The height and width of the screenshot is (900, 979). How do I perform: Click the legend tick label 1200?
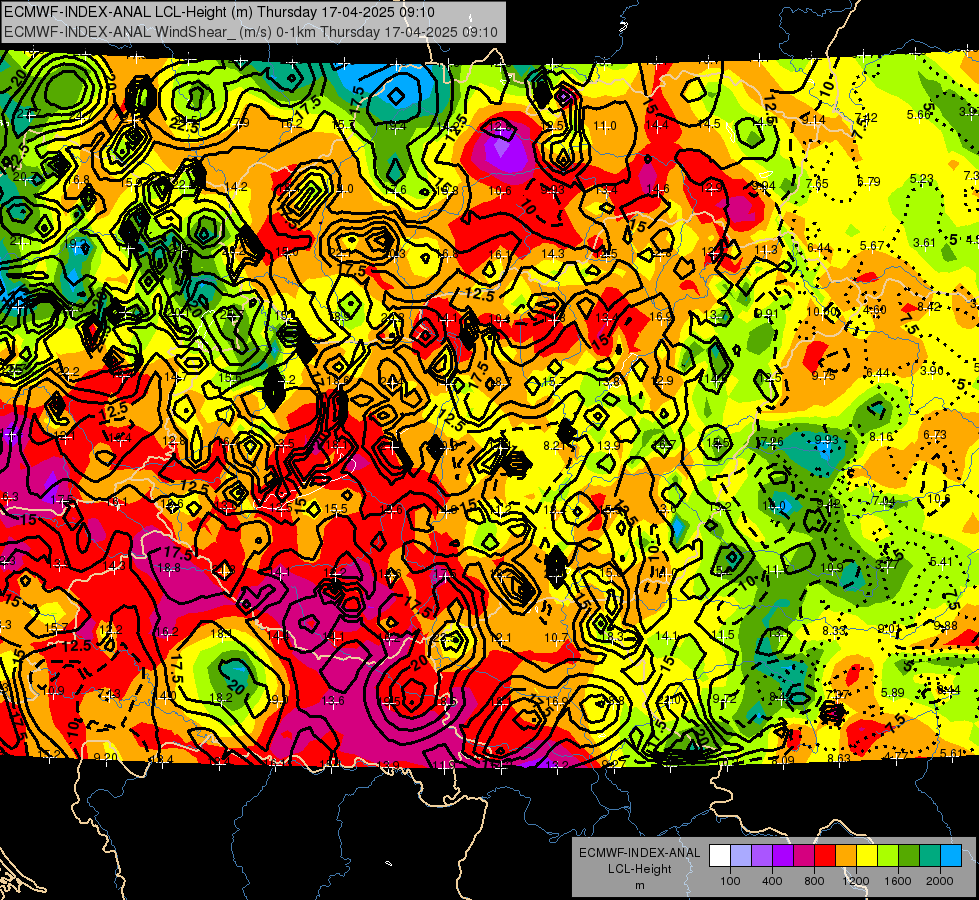856,881
